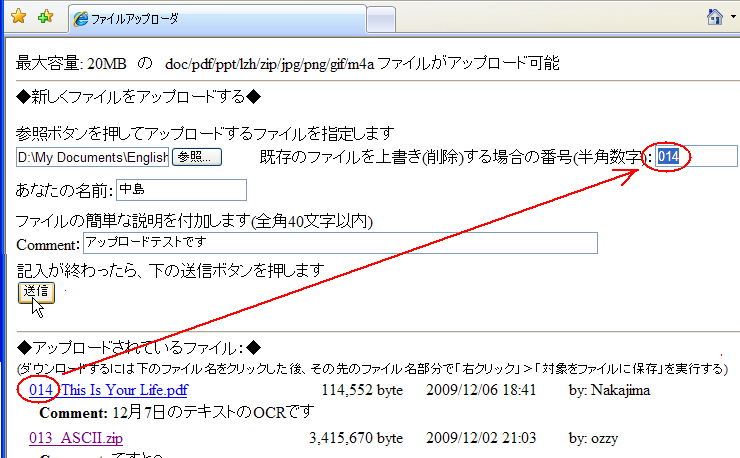Click the uploader name by: ozzy

coord(594,438)
